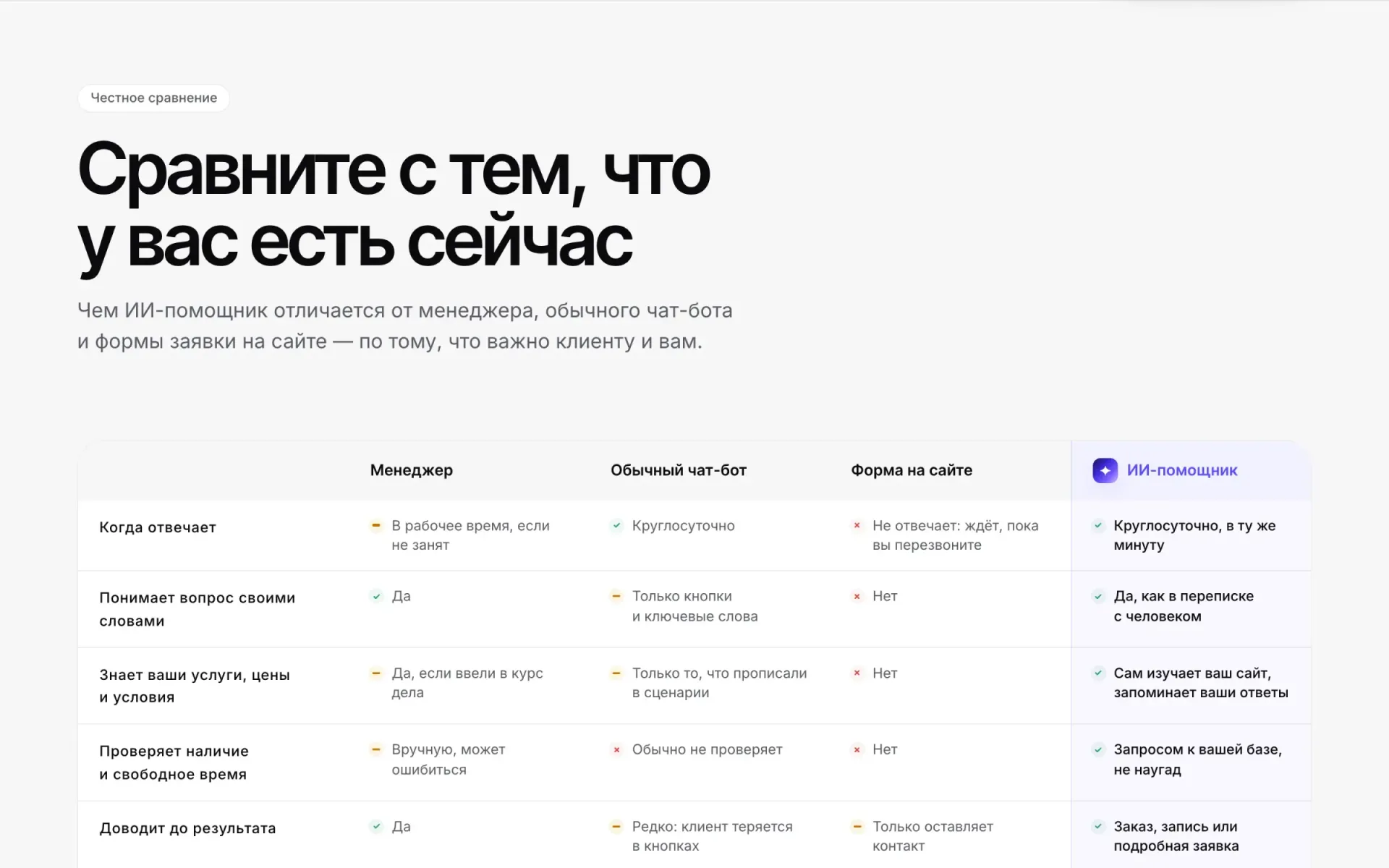Click the purple ИИ-помощник sparkle icon

[1105, 470]
